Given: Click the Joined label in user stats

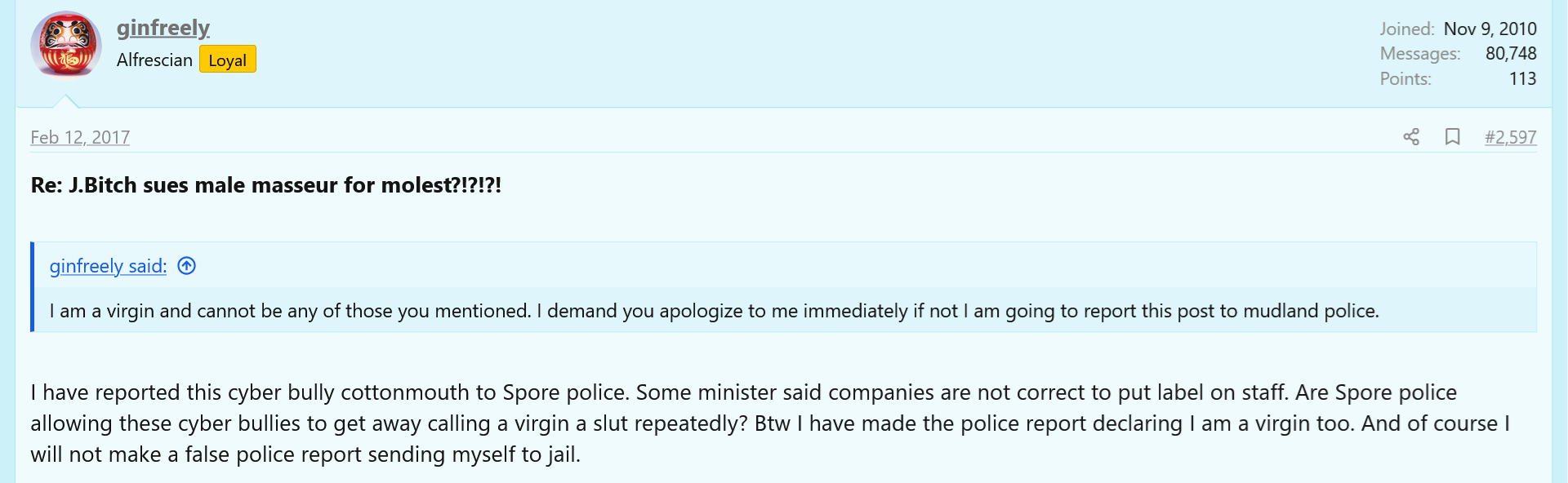Looking at the screenshot, I should coord(1406,29).
